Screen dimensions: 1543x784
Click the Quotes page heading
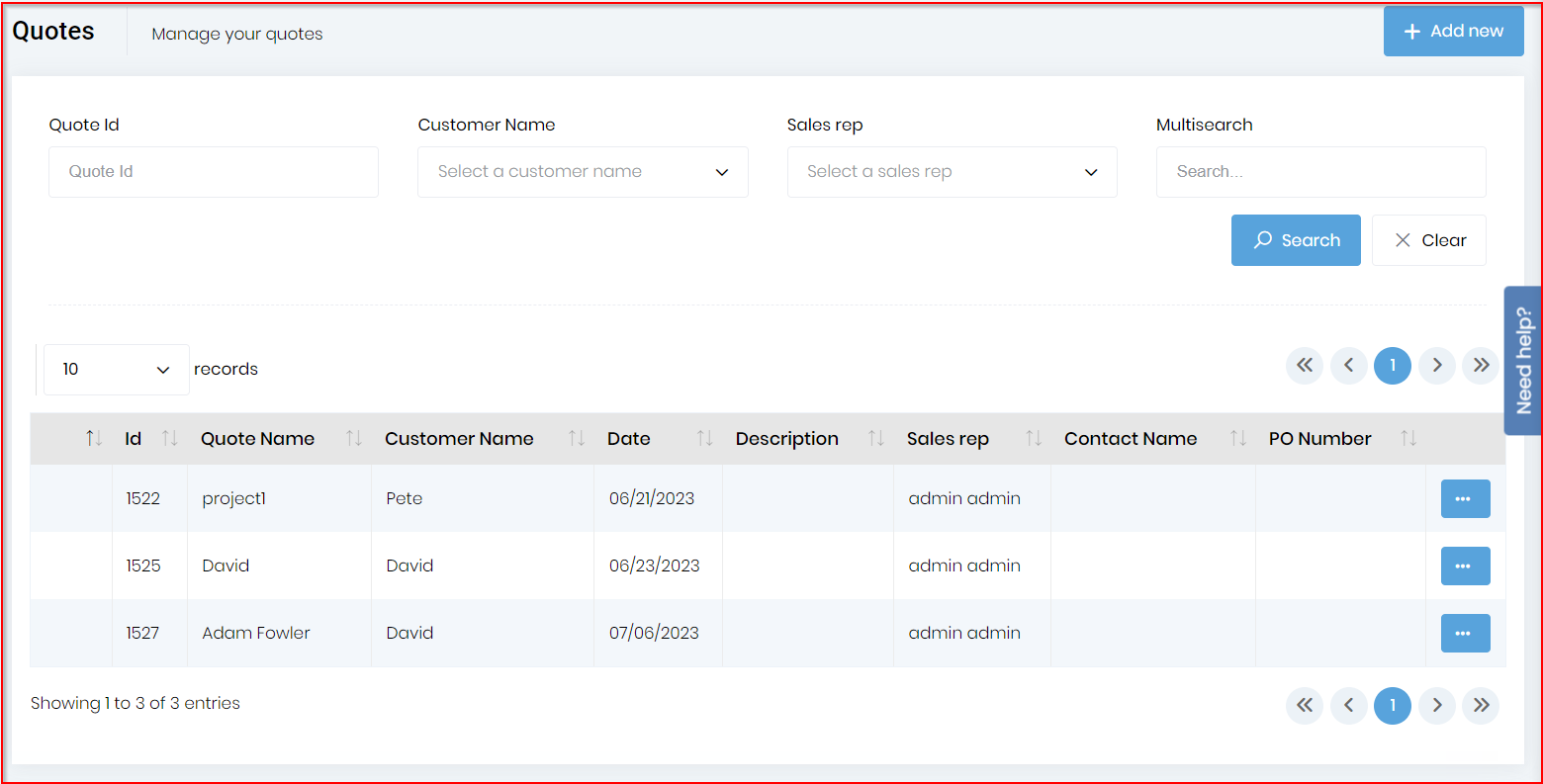pyautogui.click(x=53, y=32)
